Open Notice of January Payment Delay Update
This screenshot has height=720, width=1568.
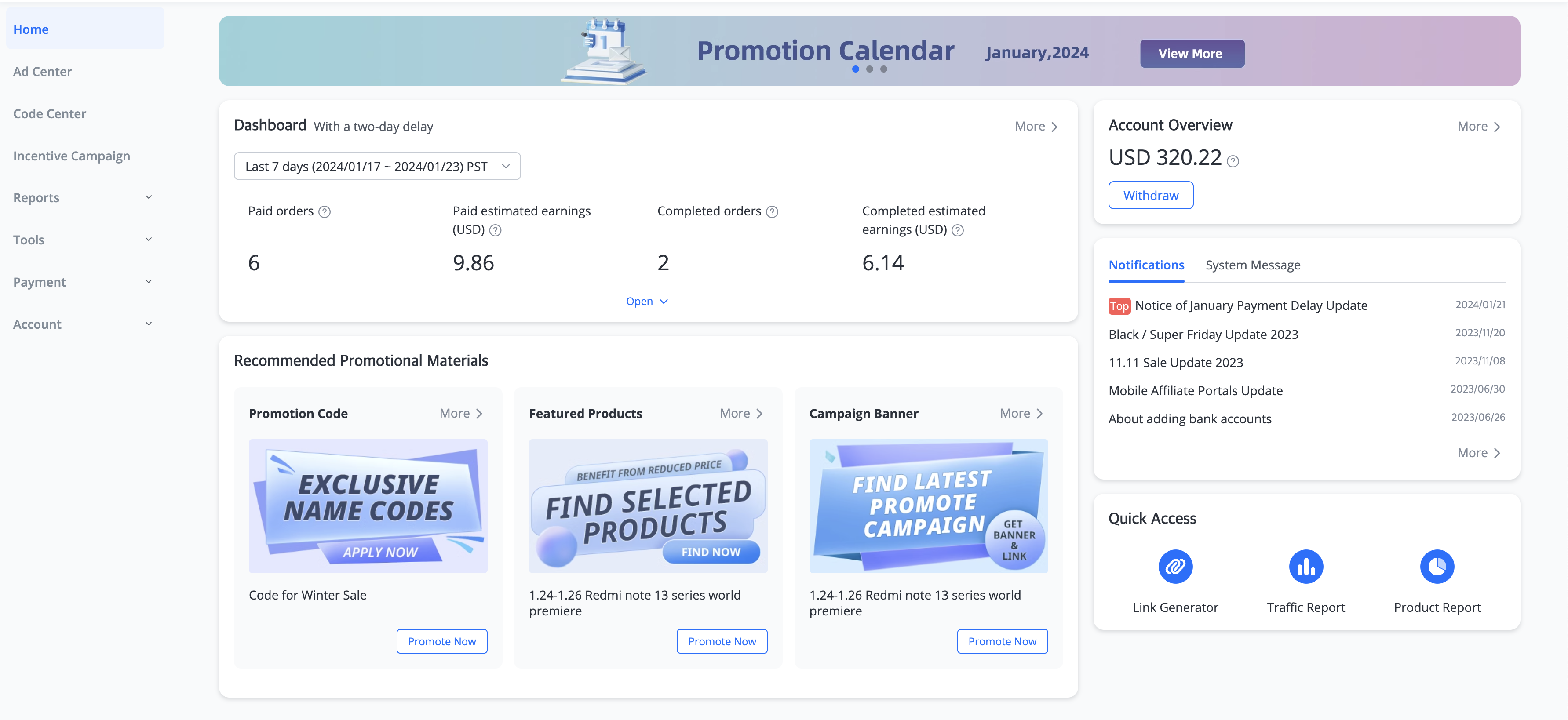1251,305
